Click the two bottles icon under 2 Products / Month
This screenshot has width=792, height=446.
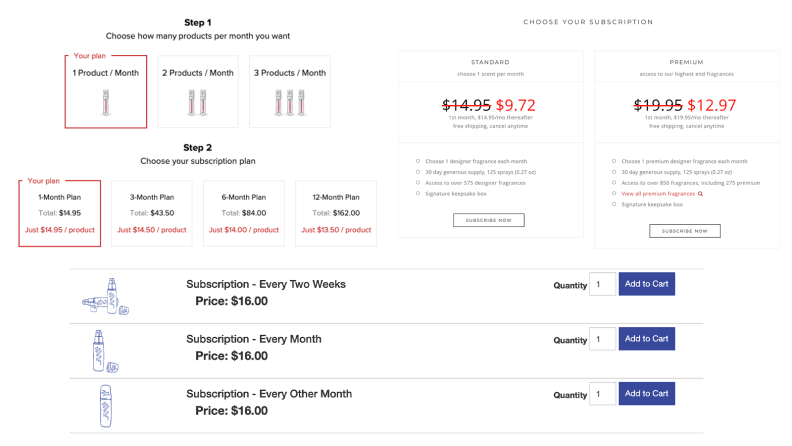point(197,103)
